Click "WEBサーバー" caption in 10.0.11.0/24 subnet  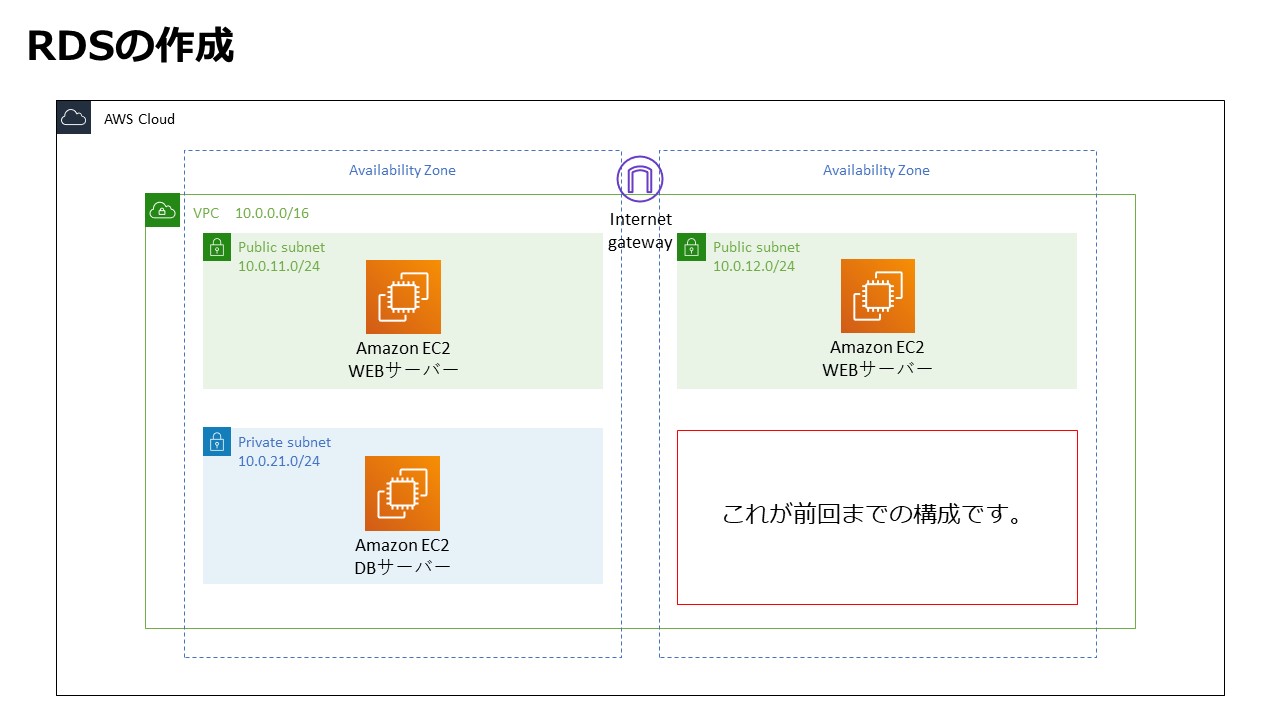coord(403,370)
